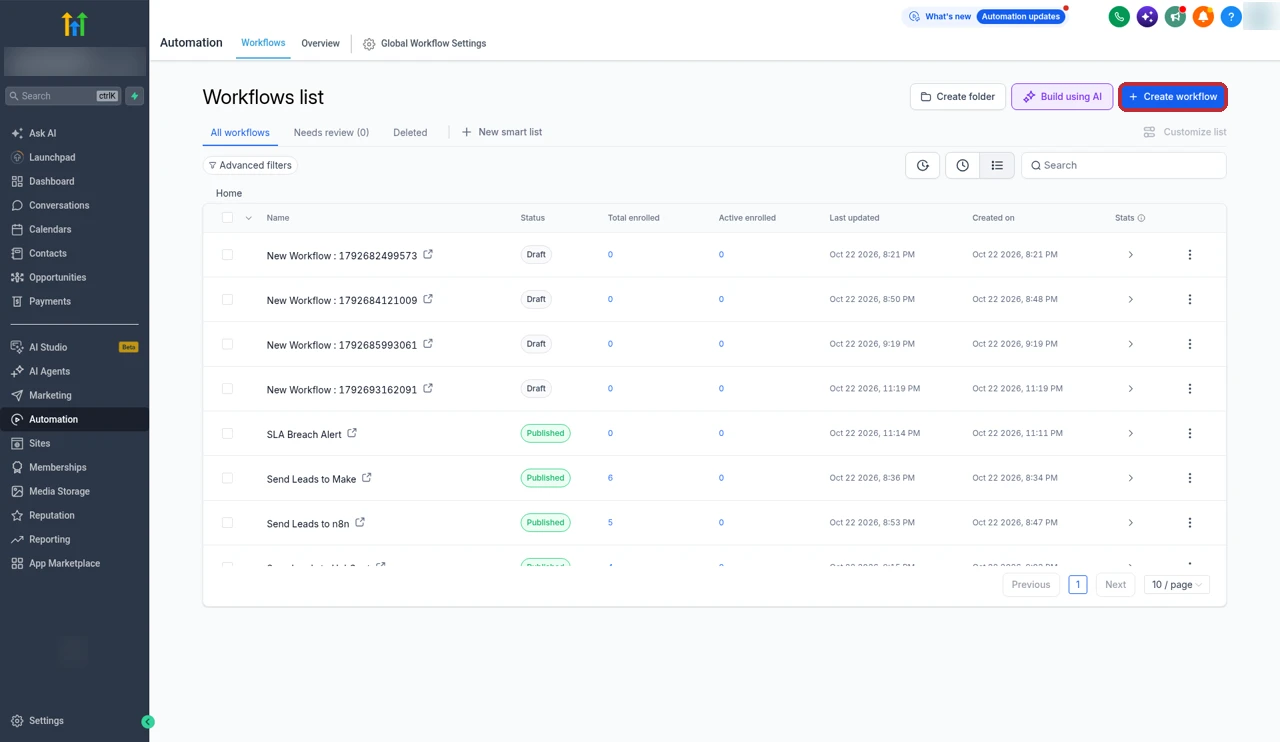Open the megaphone announcements icon
The height and width of the screenshot is (742, 1280).
tap(1175, 17)
